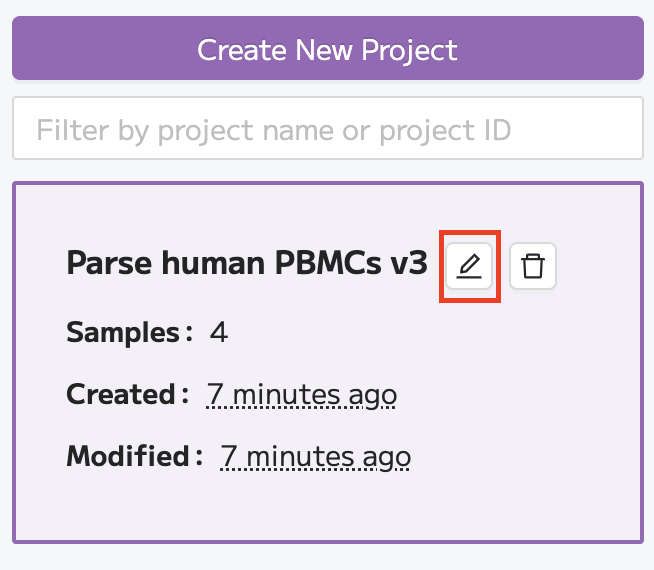Click the word Project on the purple button

point(409,52)
